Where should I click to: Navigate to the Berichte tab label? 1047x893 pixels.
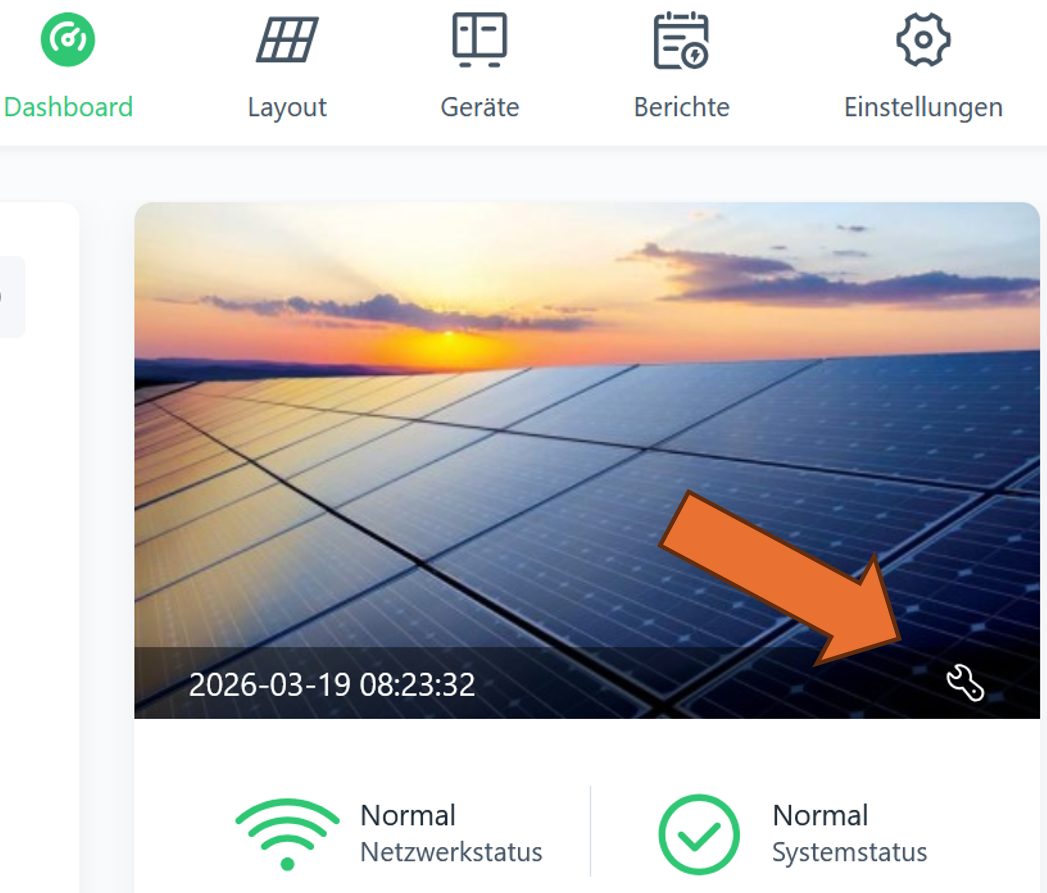[x=681, y=107]
